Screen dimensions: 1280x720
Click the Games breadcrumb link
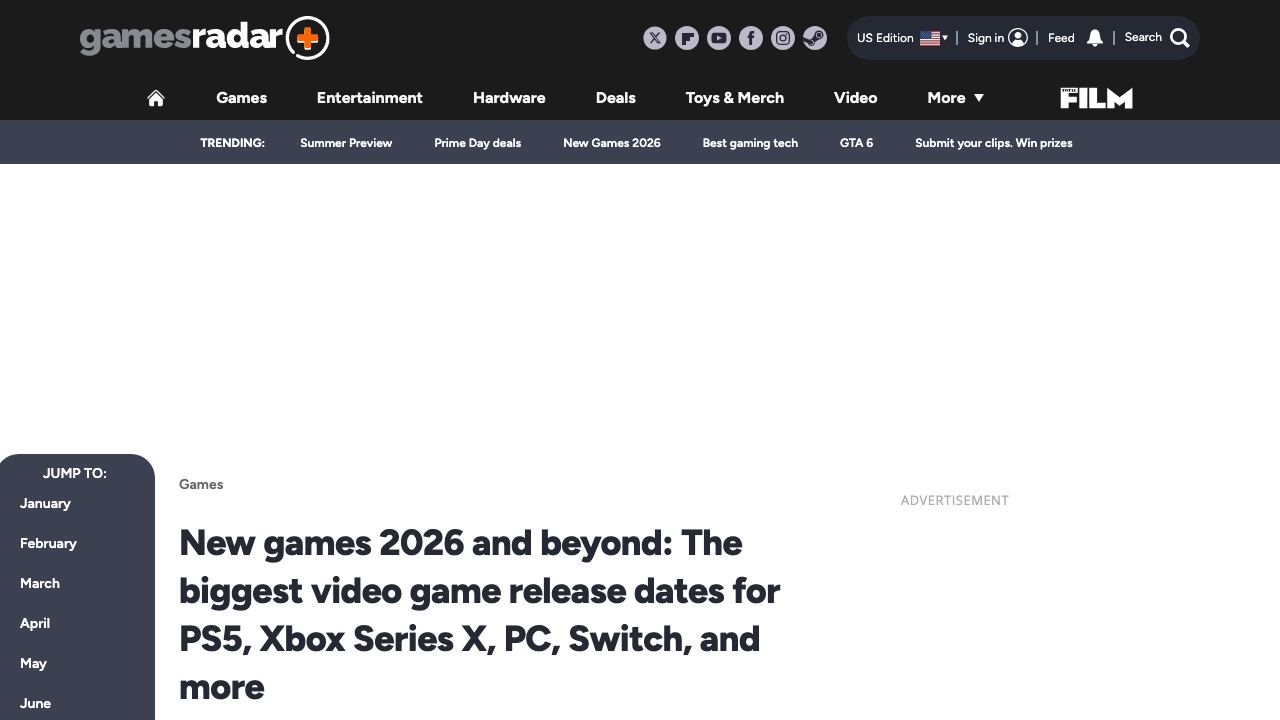[x=201, y=484]
